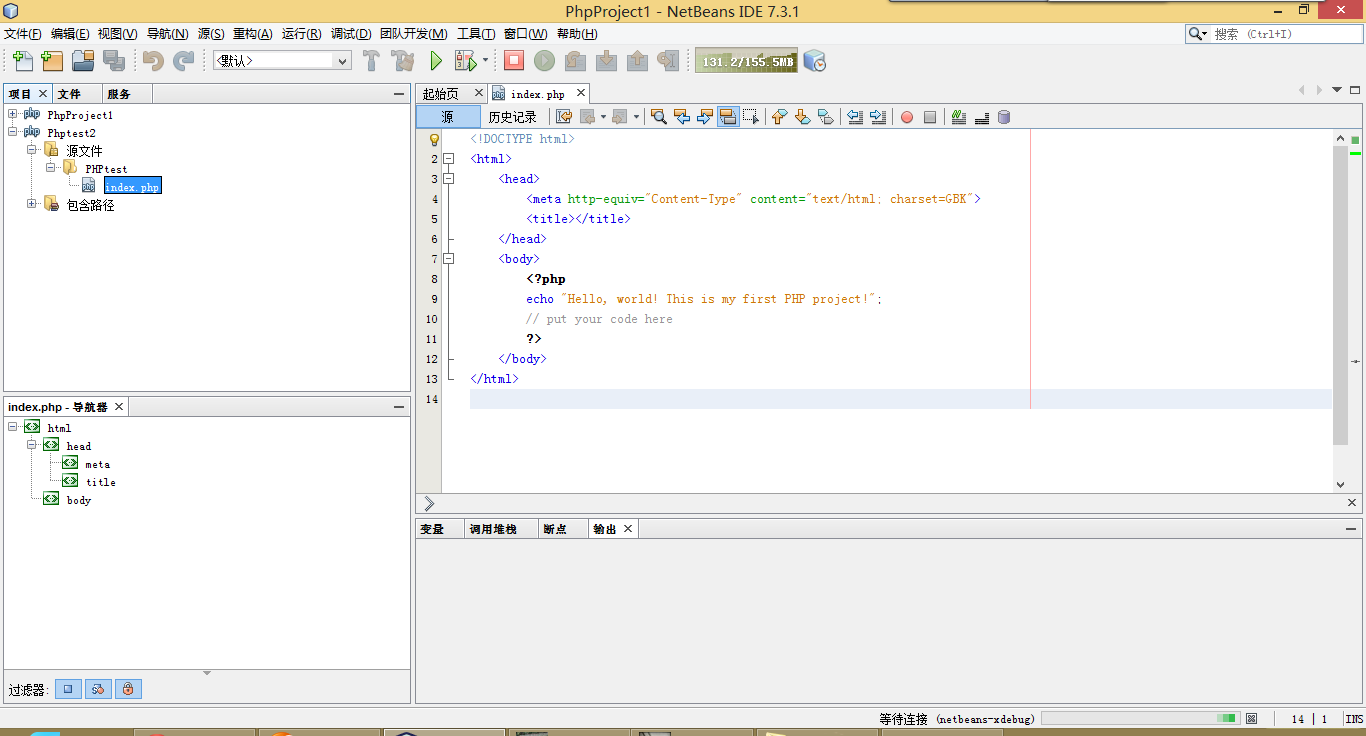Click the Stop Macro Recording square icon
The image size is (1366, 736).
tap(930, 117)
